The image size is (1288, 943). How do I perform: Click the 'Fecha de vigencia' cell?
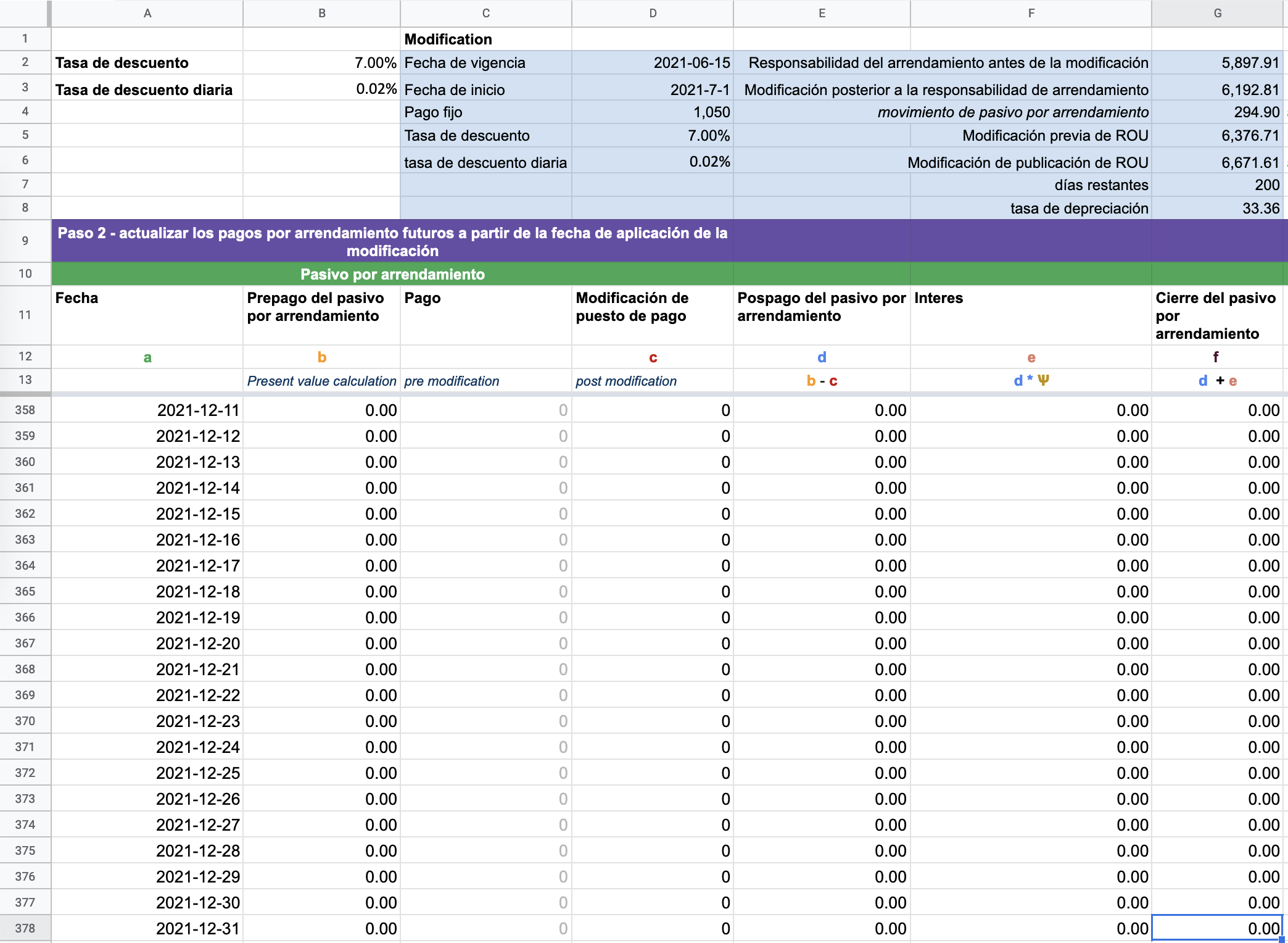coord(486,63)
